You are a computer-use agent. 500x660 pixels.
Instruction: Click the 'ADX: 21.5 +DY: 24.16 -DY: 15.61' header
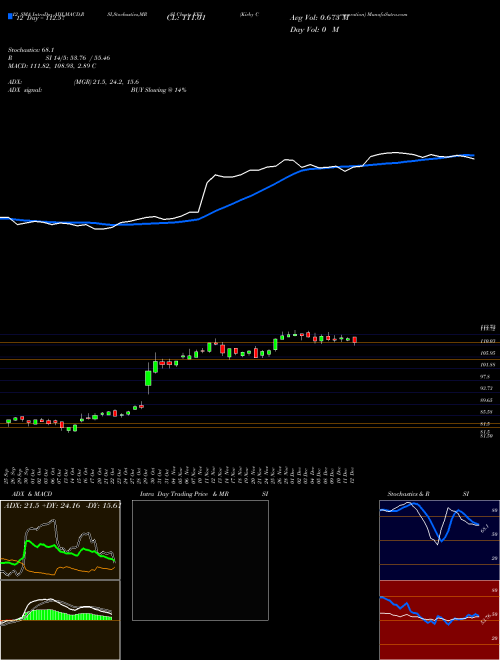[62, 505]
